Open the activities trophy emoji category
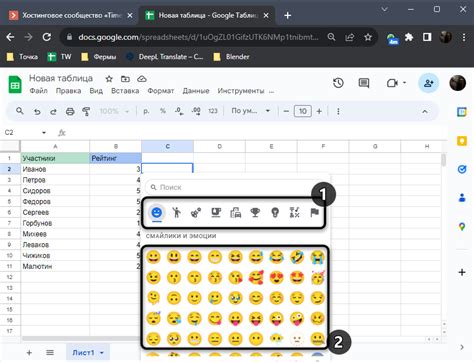 (x=255, y=212)
